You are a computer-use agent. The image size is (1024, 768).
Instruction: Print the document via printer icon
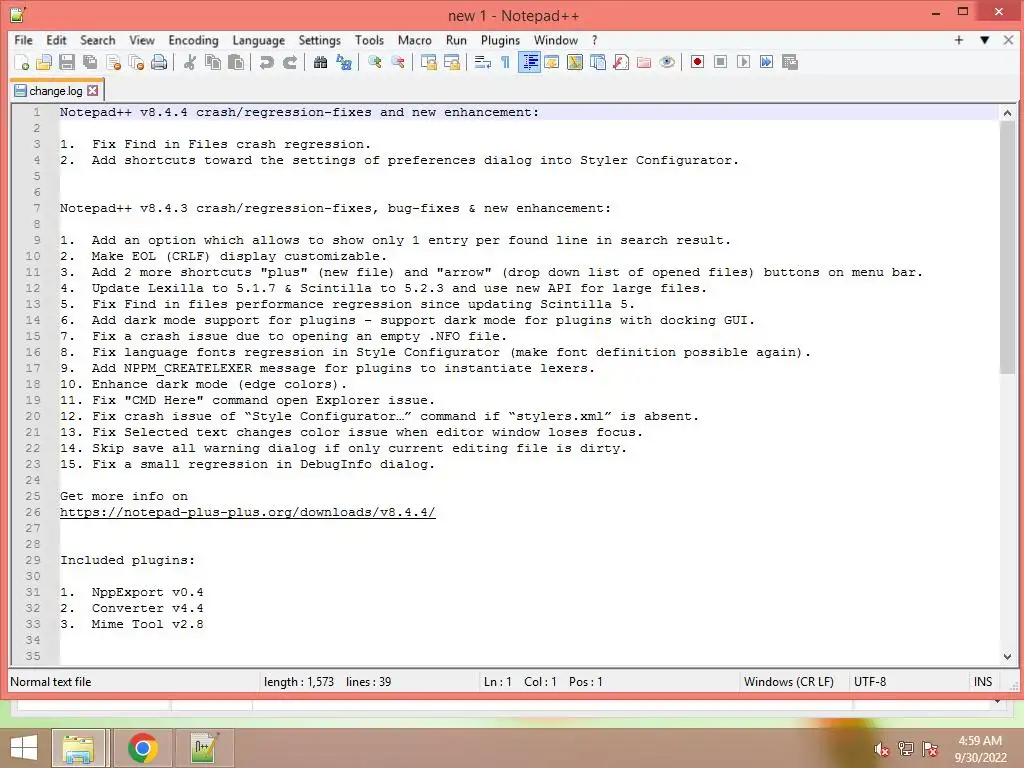point(159,62)
